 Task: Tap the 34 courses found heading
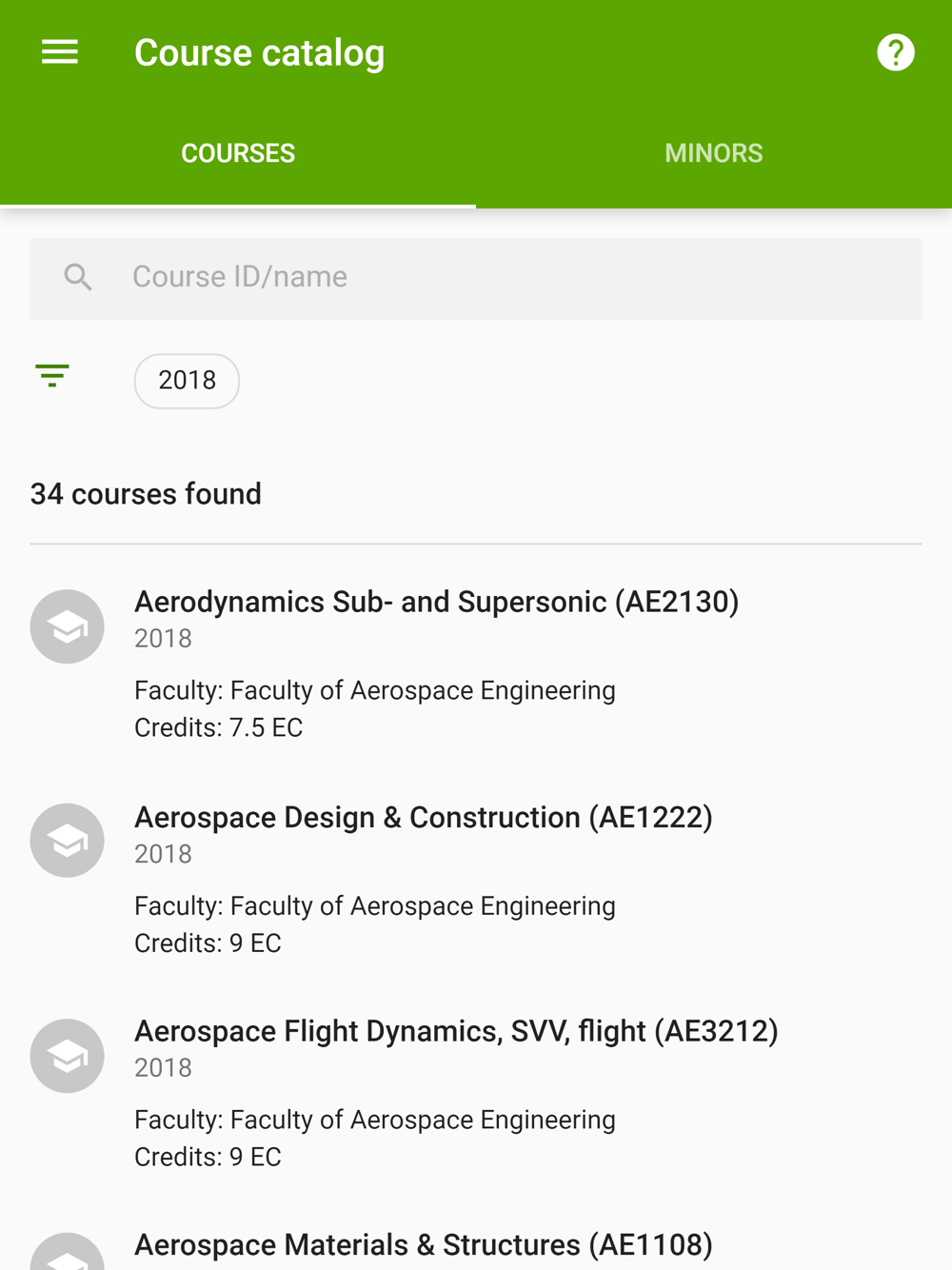[146, 494]
